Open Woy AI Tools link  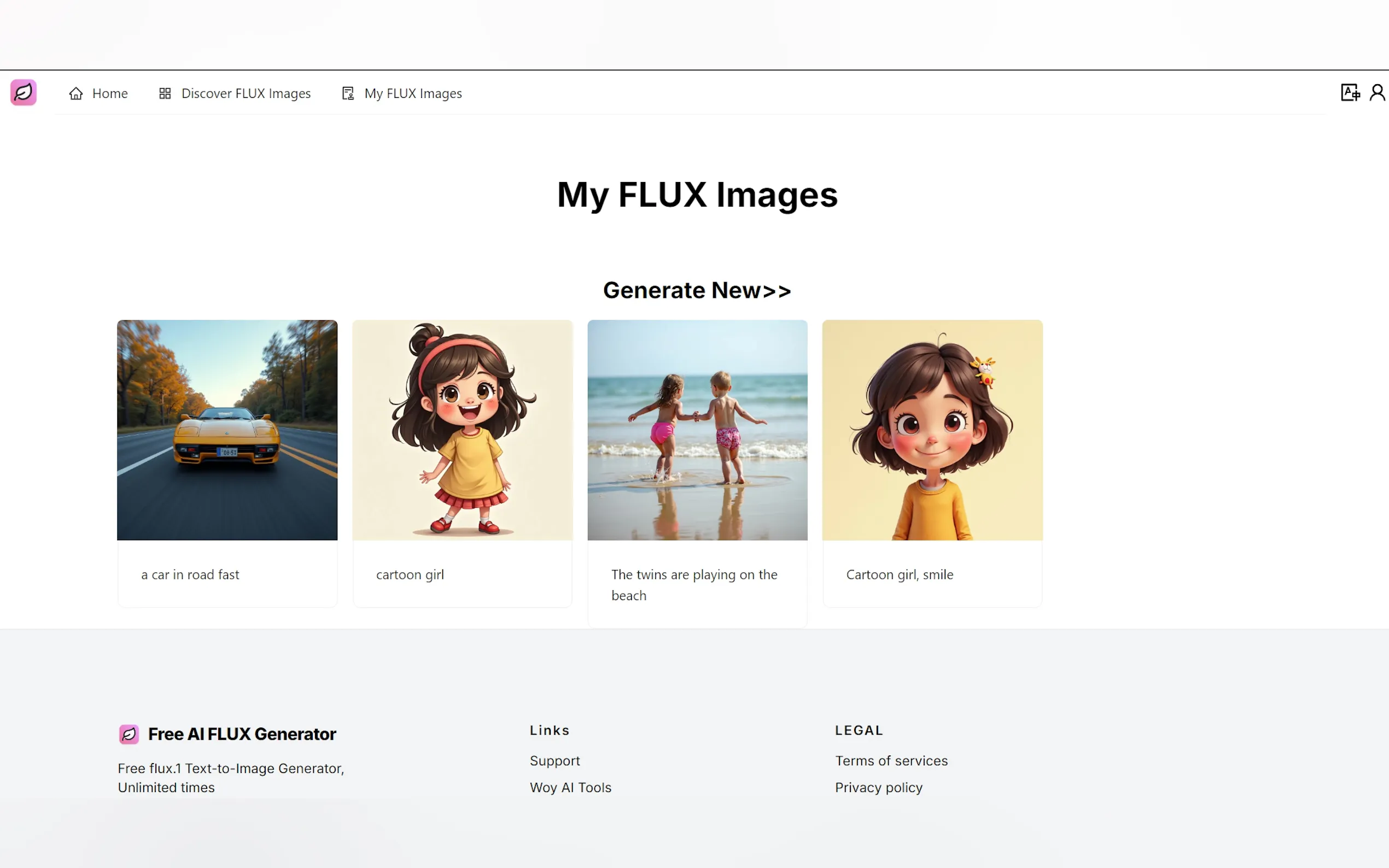pos(570,788)
